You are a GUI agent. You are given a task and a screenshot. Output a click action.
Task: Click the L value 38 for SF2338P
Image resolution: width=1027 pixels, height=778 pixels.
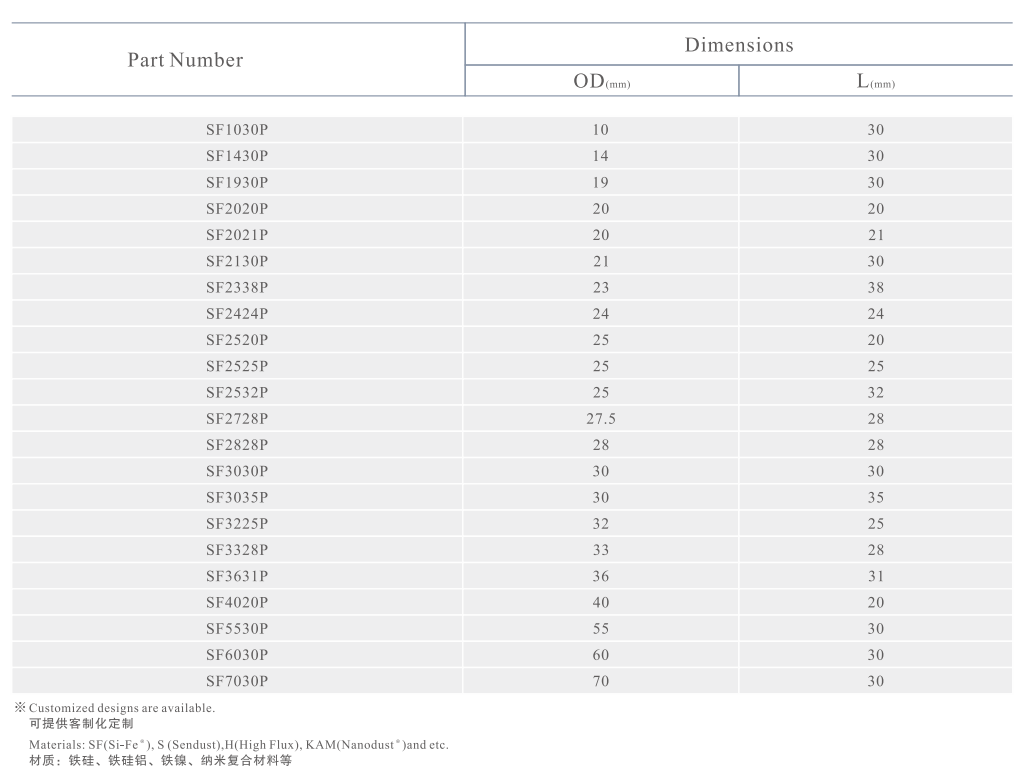(876, 287)
